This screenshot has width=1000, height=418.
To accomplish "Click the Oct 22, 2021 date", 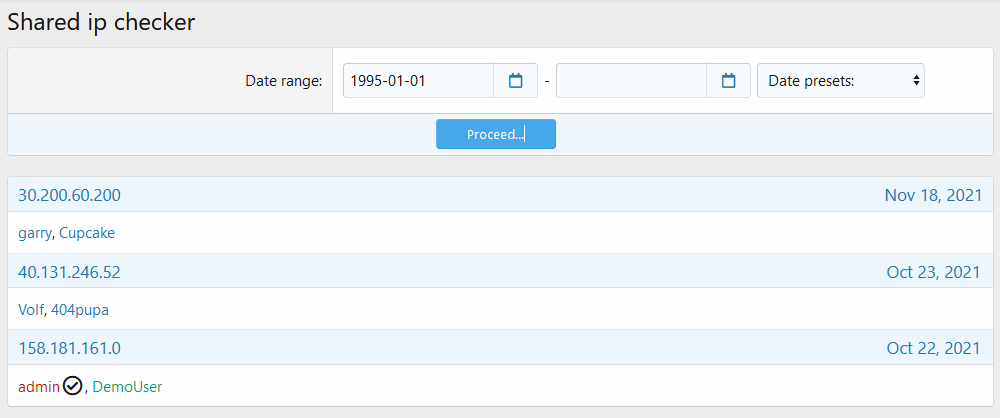I will (x=933, y=348).
